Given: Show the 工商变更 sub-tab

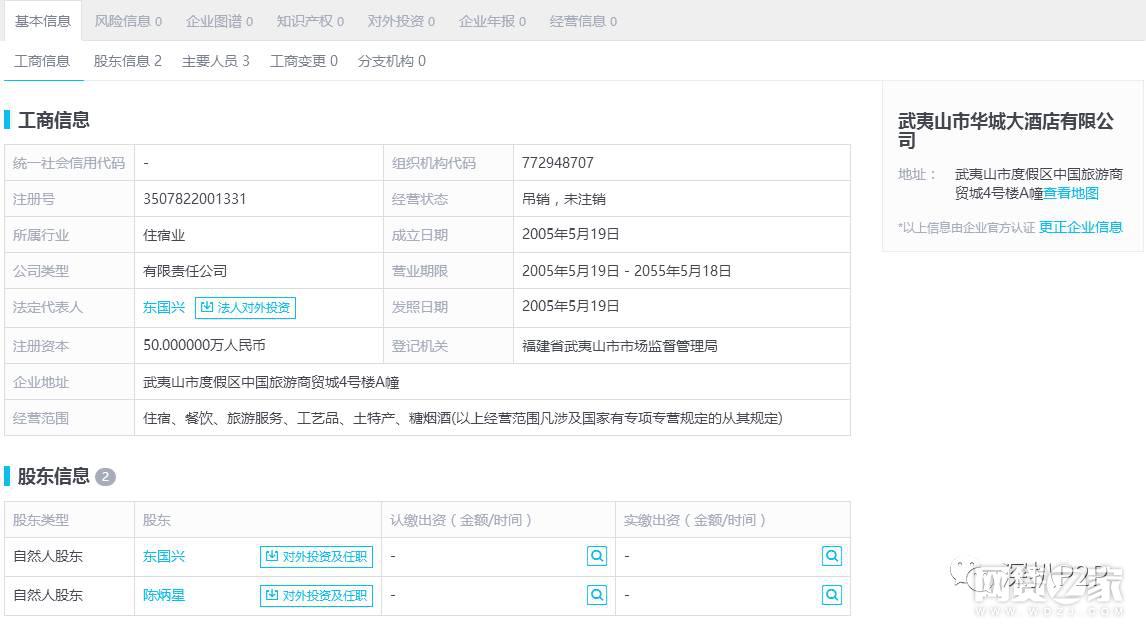Looking at the screenshot, I should click(x=304, y=61).
